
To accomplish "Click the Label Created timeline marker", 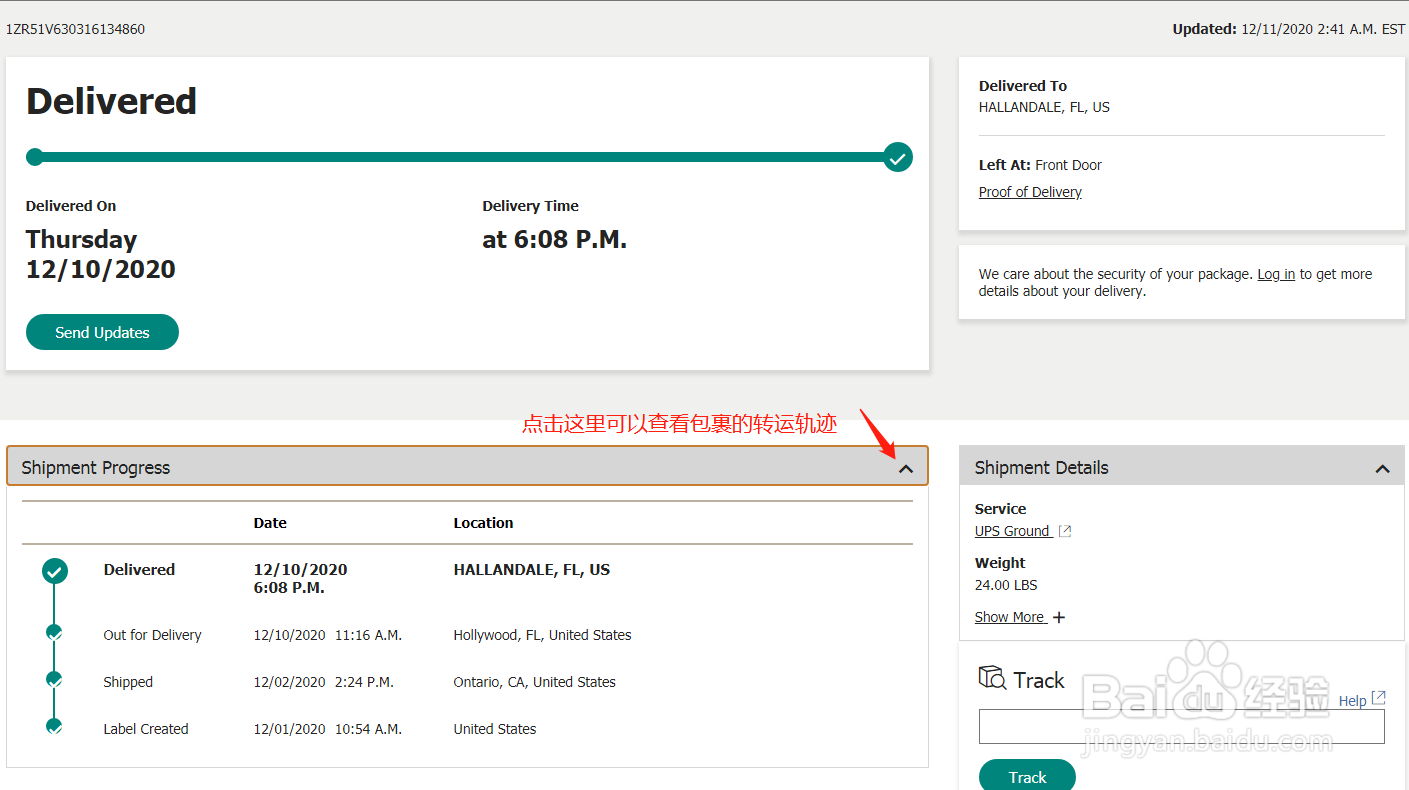I will tap(54, 727).
